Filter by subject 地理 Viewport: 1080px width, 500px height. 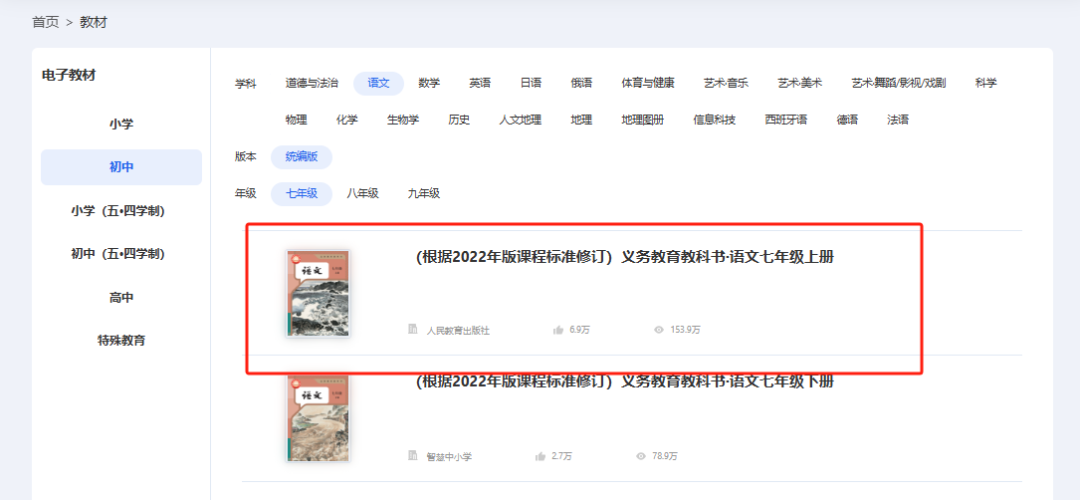[x=581, y=120]
